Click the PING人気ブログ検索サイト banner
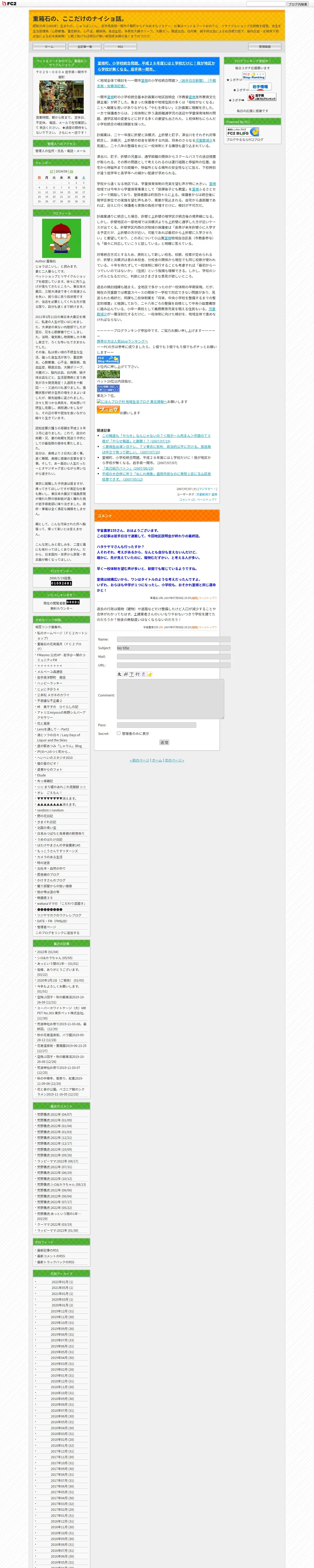 (109, 388)
